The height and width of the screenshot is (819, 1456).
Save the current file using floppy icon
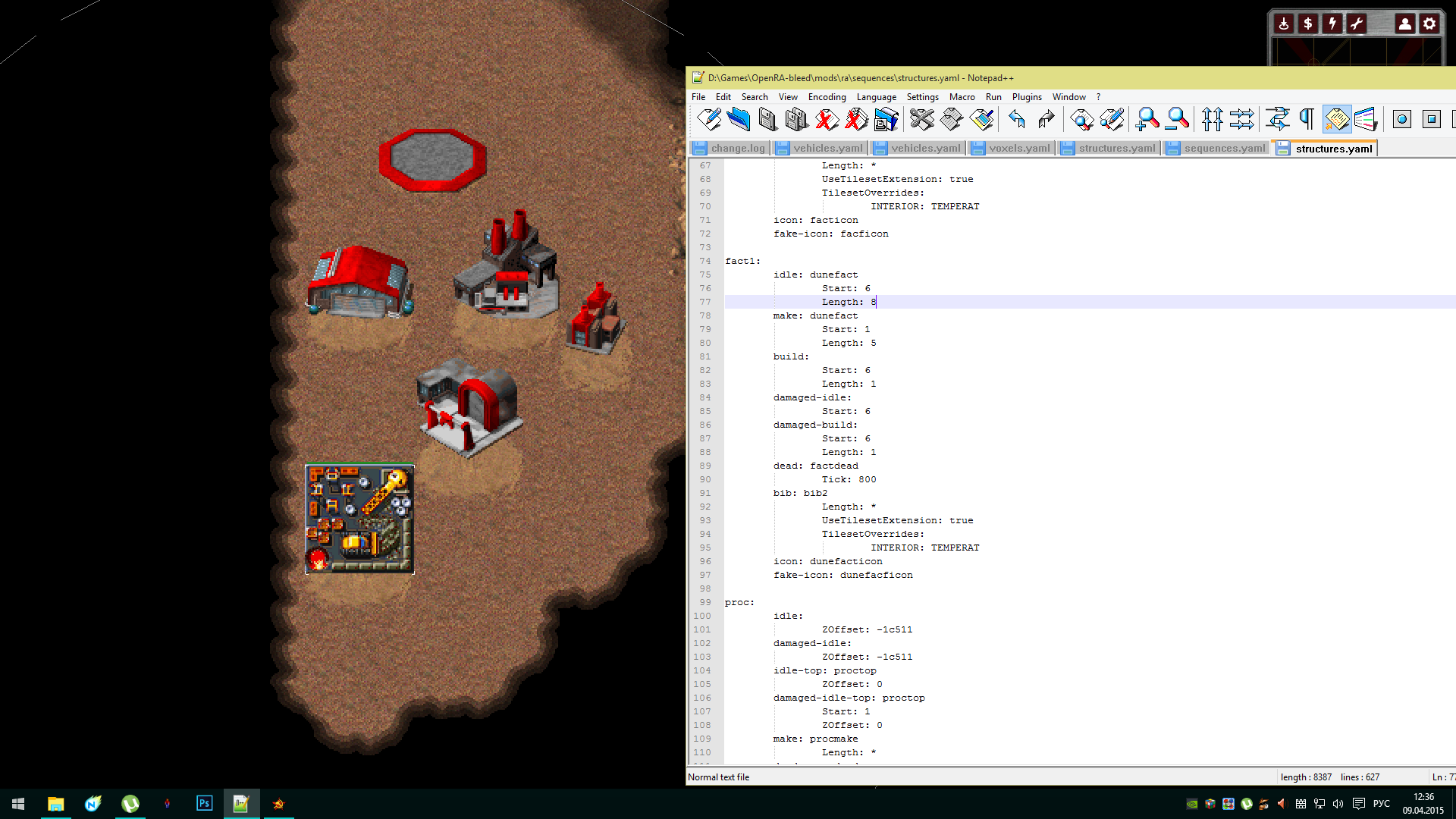767,119
